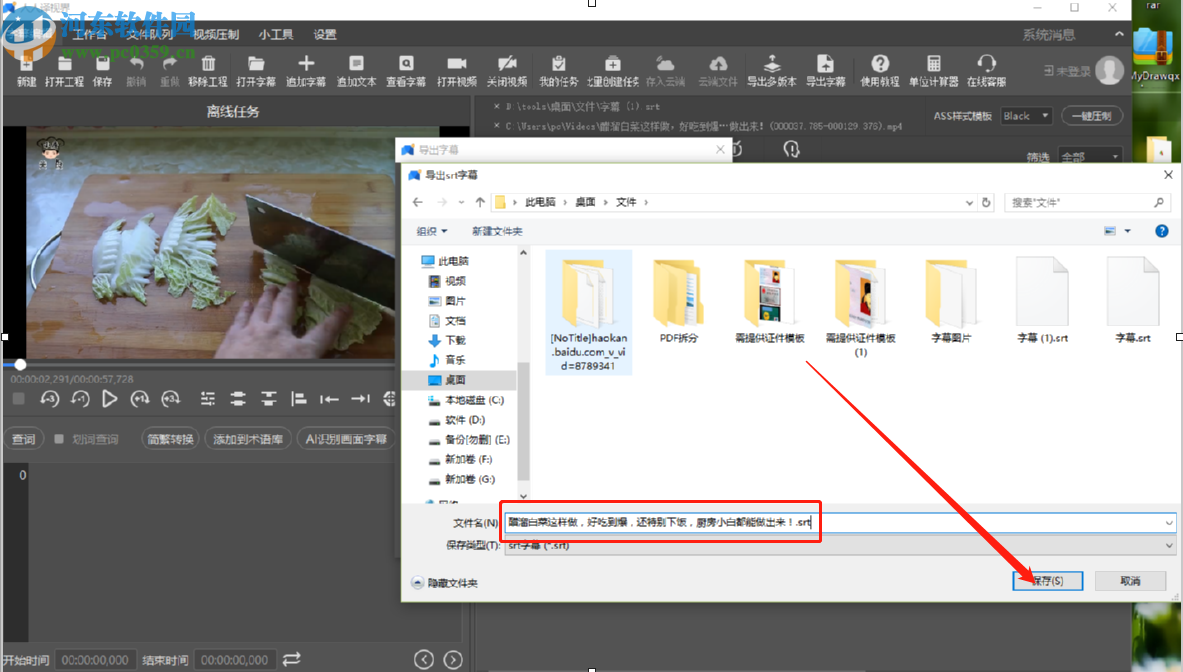Open the 使用教程 tutorial
The image size is (1183, 672).
(881, 70)
